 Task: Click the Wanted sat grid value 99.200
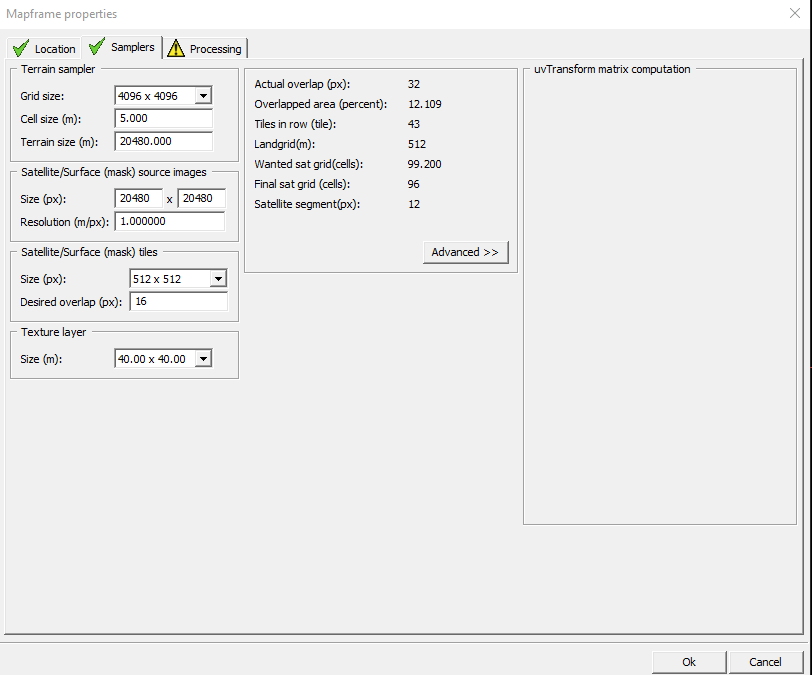coord(425,164)
